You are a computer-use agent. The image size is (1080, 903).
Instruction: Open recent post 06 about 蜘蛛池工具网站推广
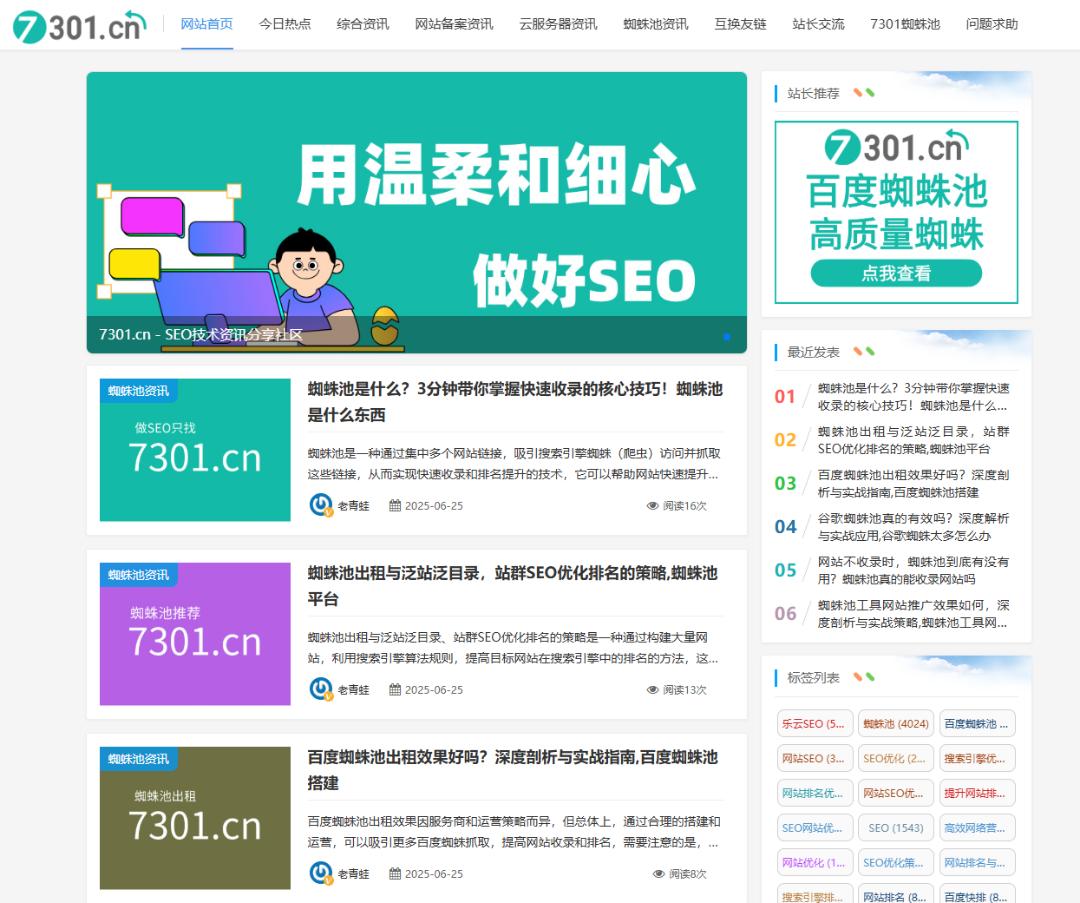pos(913,614)
